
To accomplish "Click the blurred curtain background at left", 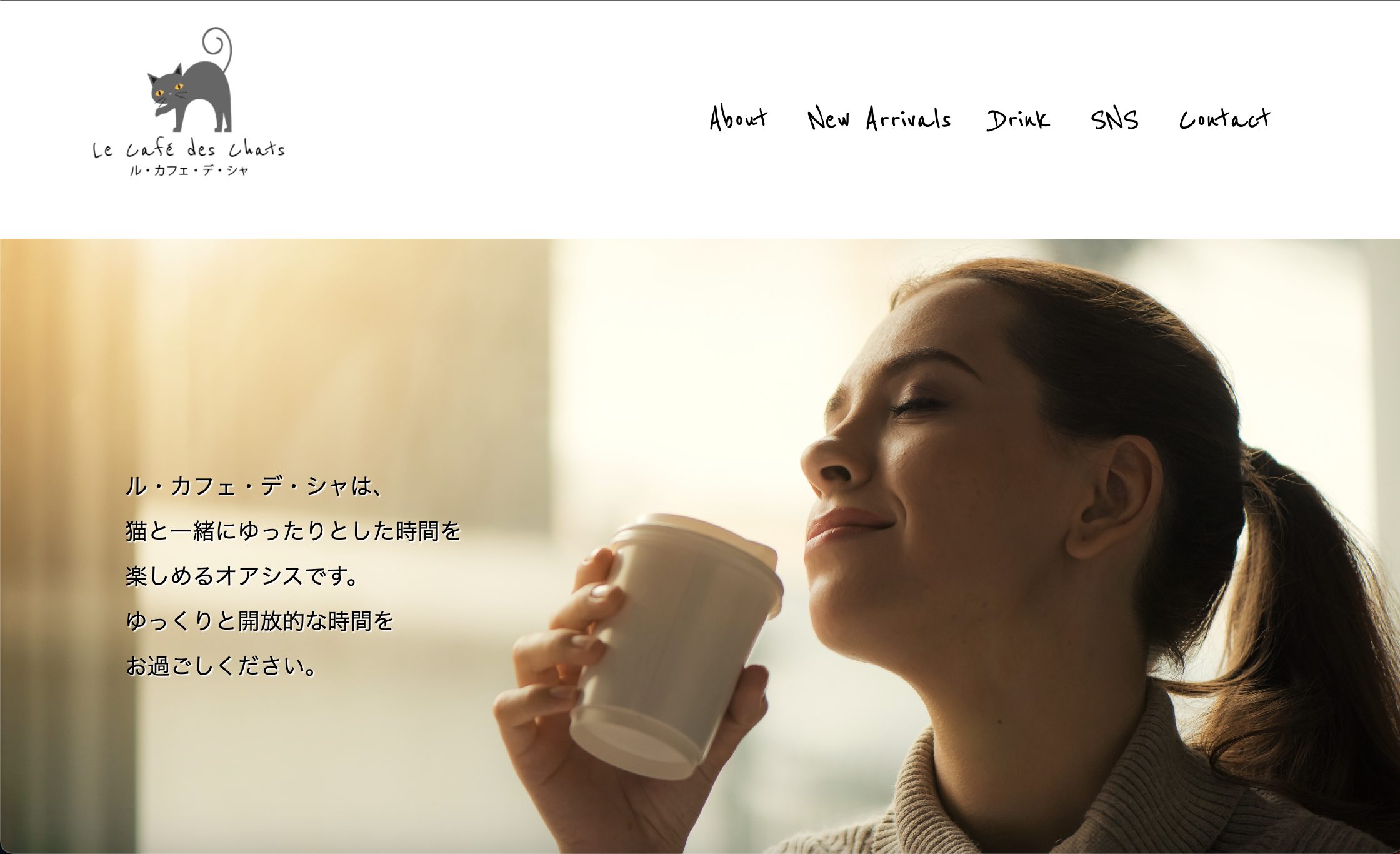I will (x=69, y=544).
